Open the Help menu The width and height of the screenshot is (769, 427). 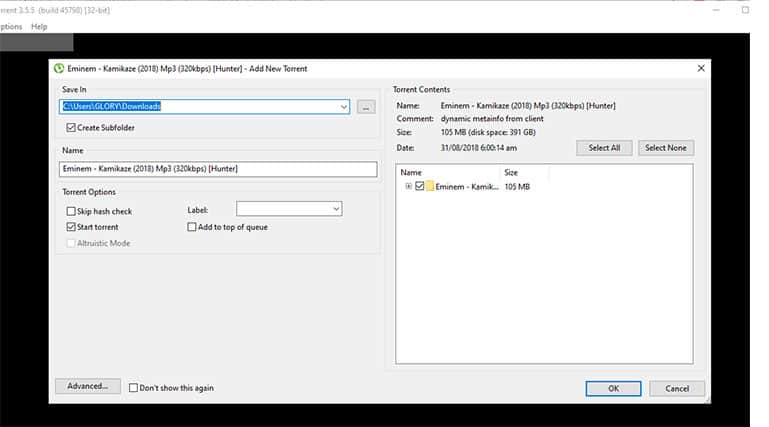click(39, 26)
